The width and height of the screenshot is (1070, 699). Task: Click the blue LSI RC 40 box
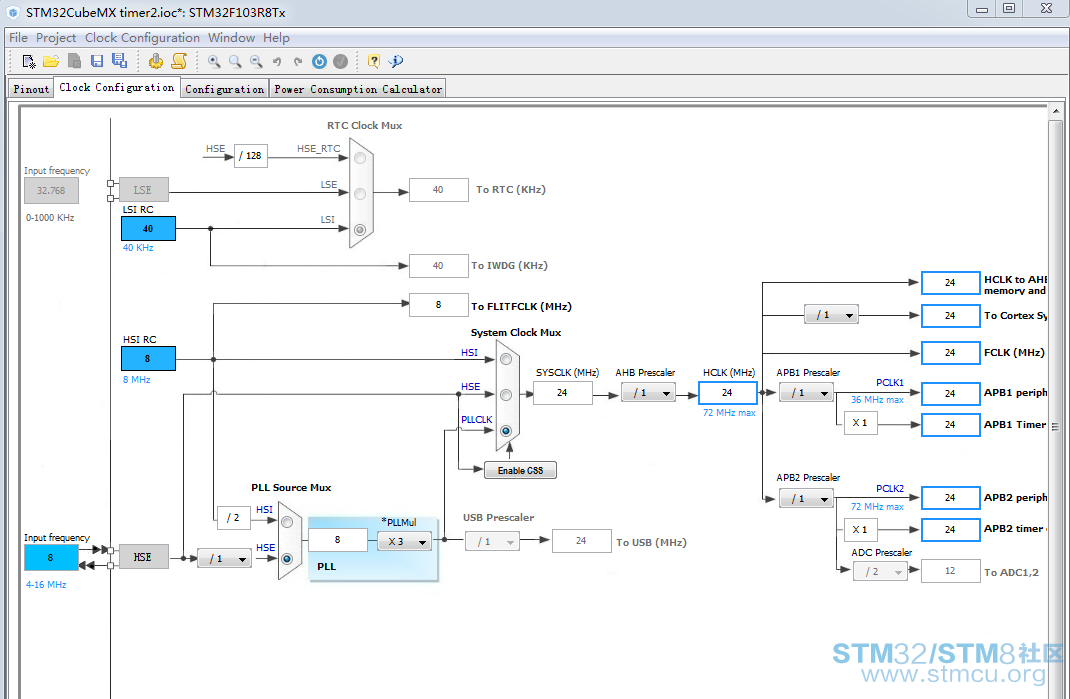point(148,229)
